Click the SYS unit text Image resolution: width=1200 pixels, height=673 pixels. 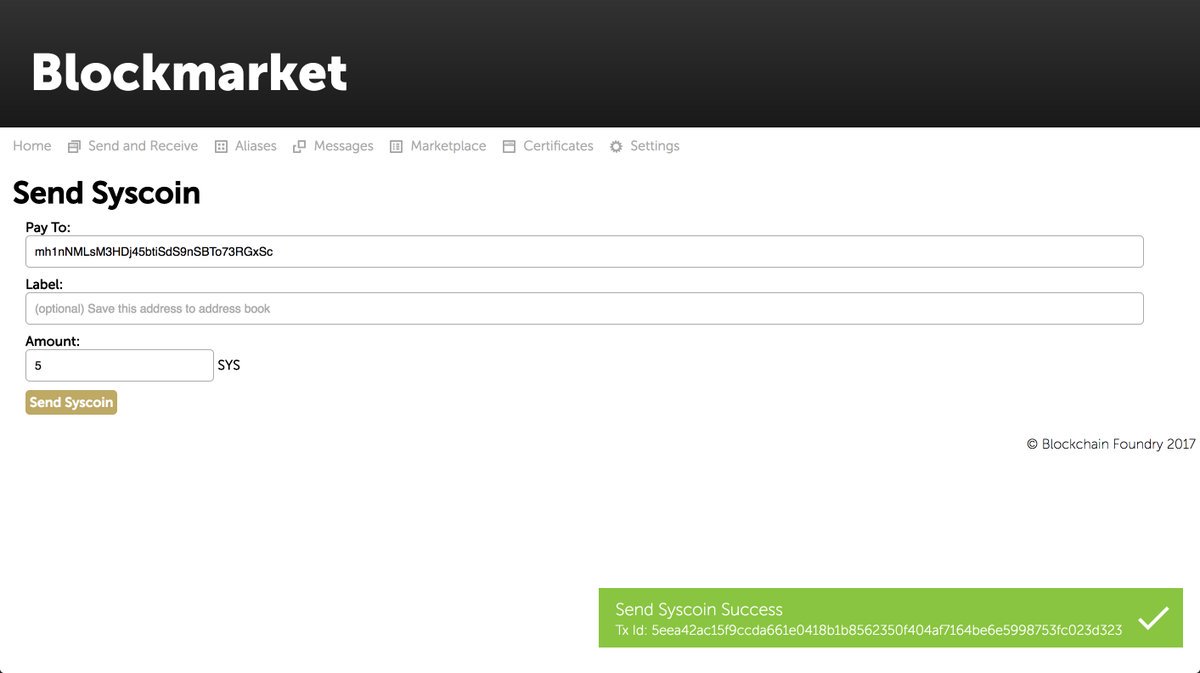pos(229,365)
